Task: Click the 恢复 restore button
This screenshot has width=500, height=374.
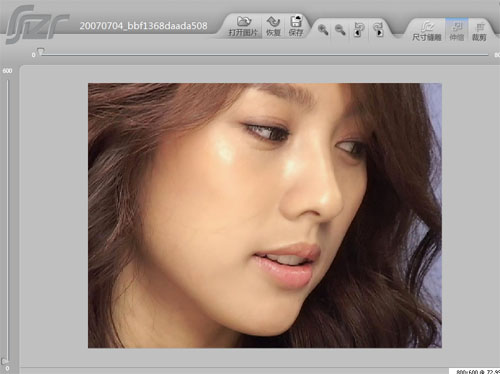Action: 273,26
